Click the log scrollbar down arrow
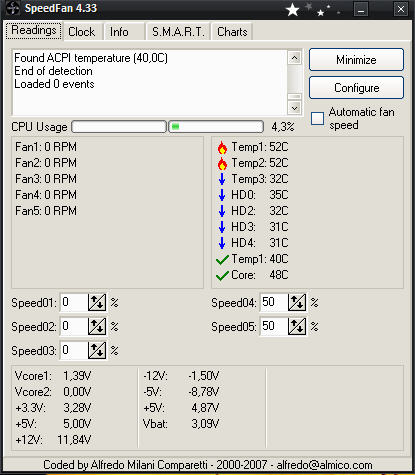This screenshot has height=475, width=415. point(294,108)
